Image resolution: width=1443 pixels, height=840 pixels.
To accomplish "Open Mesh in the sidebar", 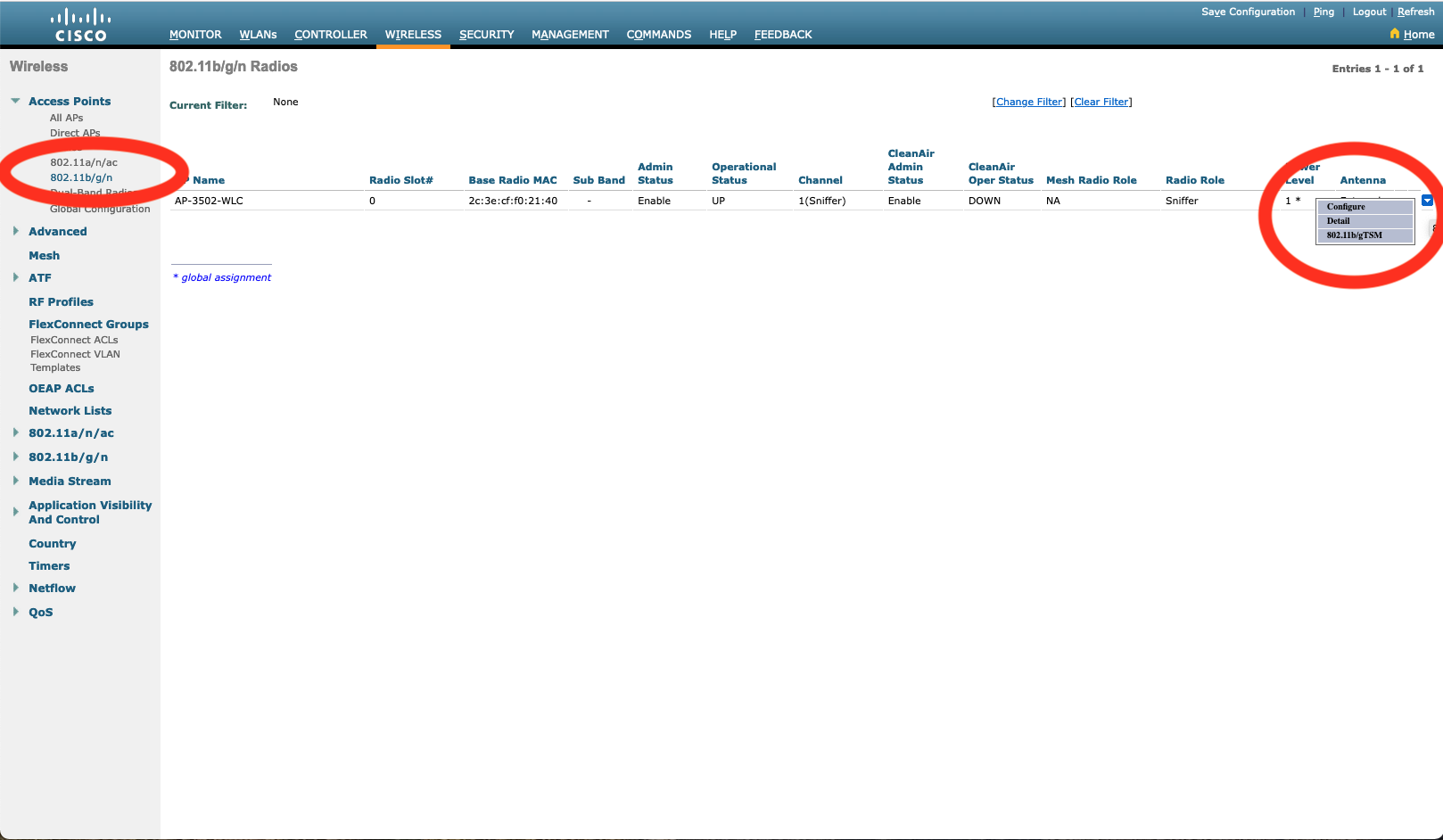I will (x=44, y=255).
